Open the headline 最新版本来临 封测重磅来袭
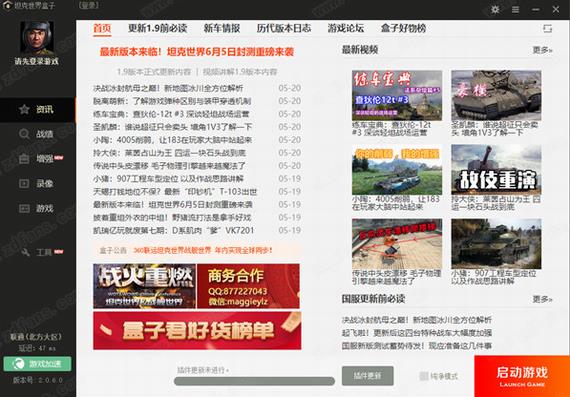This screenshot has height=397, width=570. [197, 52]
